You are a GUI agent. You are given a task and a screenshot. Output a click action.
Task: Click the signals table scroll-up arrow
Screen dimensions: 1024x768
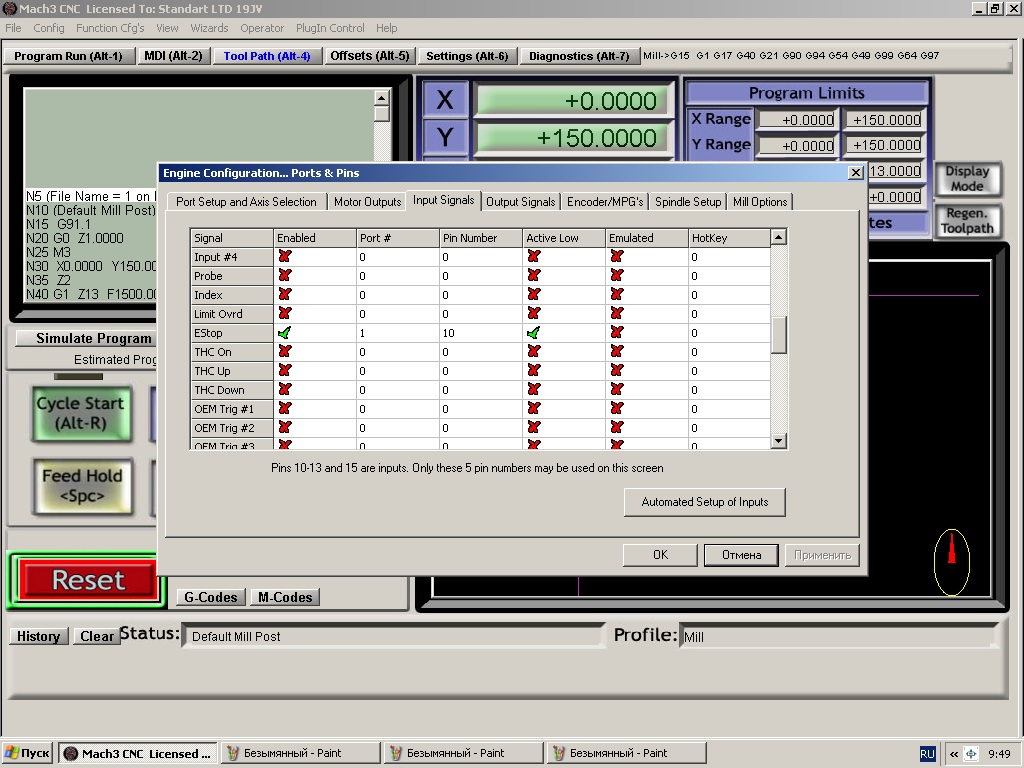778,237
